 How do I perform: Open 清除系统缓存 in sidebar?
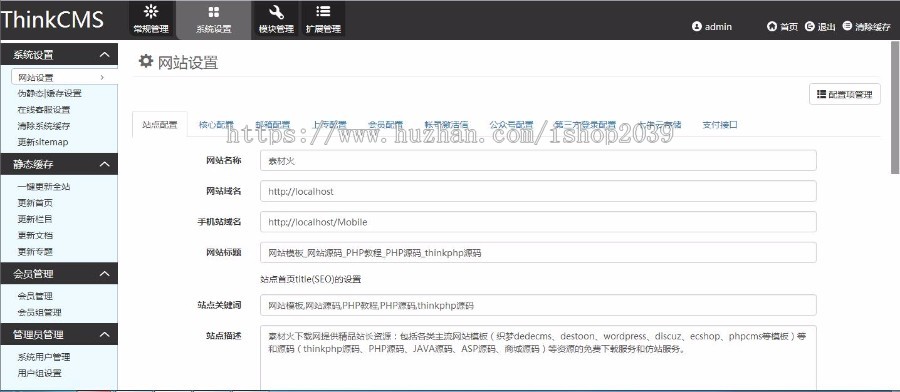tap(44, 126)
